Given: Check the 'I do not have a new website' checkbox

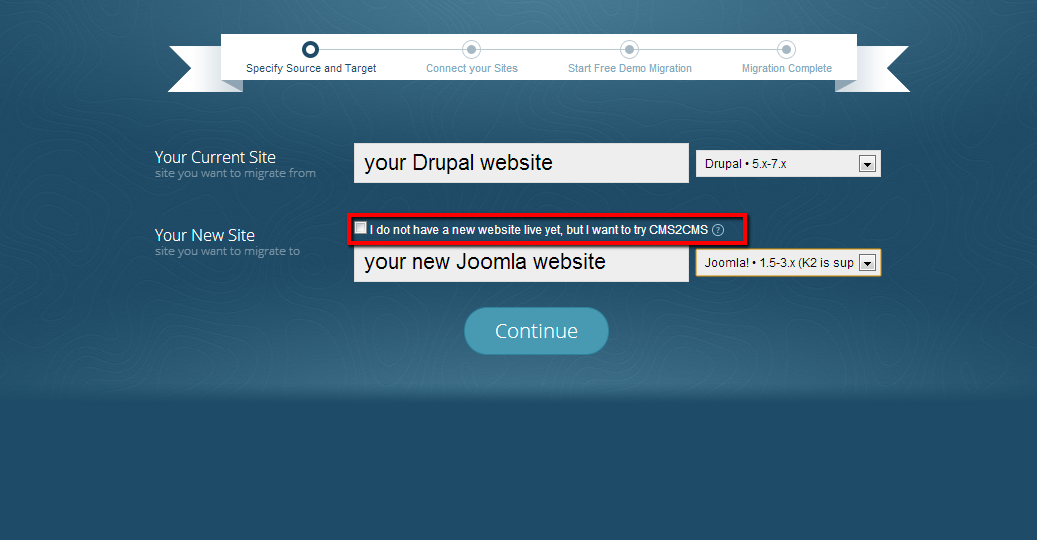Looking at the screenshot, I should 360,228.
